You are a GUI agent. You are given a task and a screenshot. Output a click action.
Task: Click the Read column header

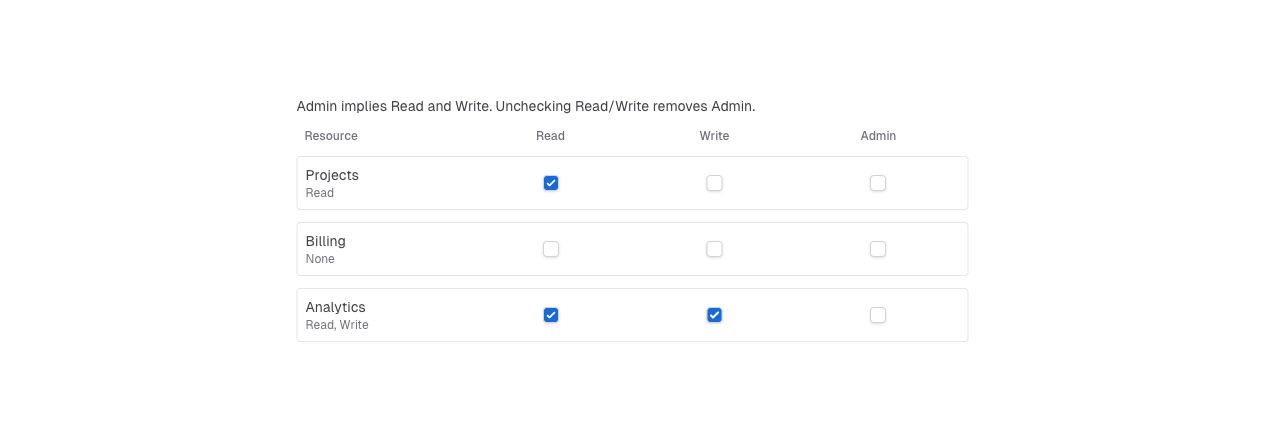550,136
